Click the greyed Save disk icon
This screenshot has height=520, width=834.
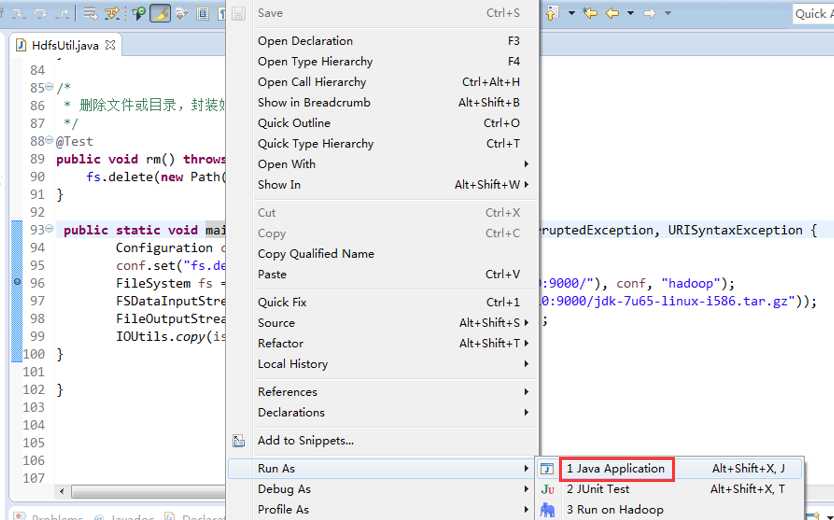coord(238,13)
